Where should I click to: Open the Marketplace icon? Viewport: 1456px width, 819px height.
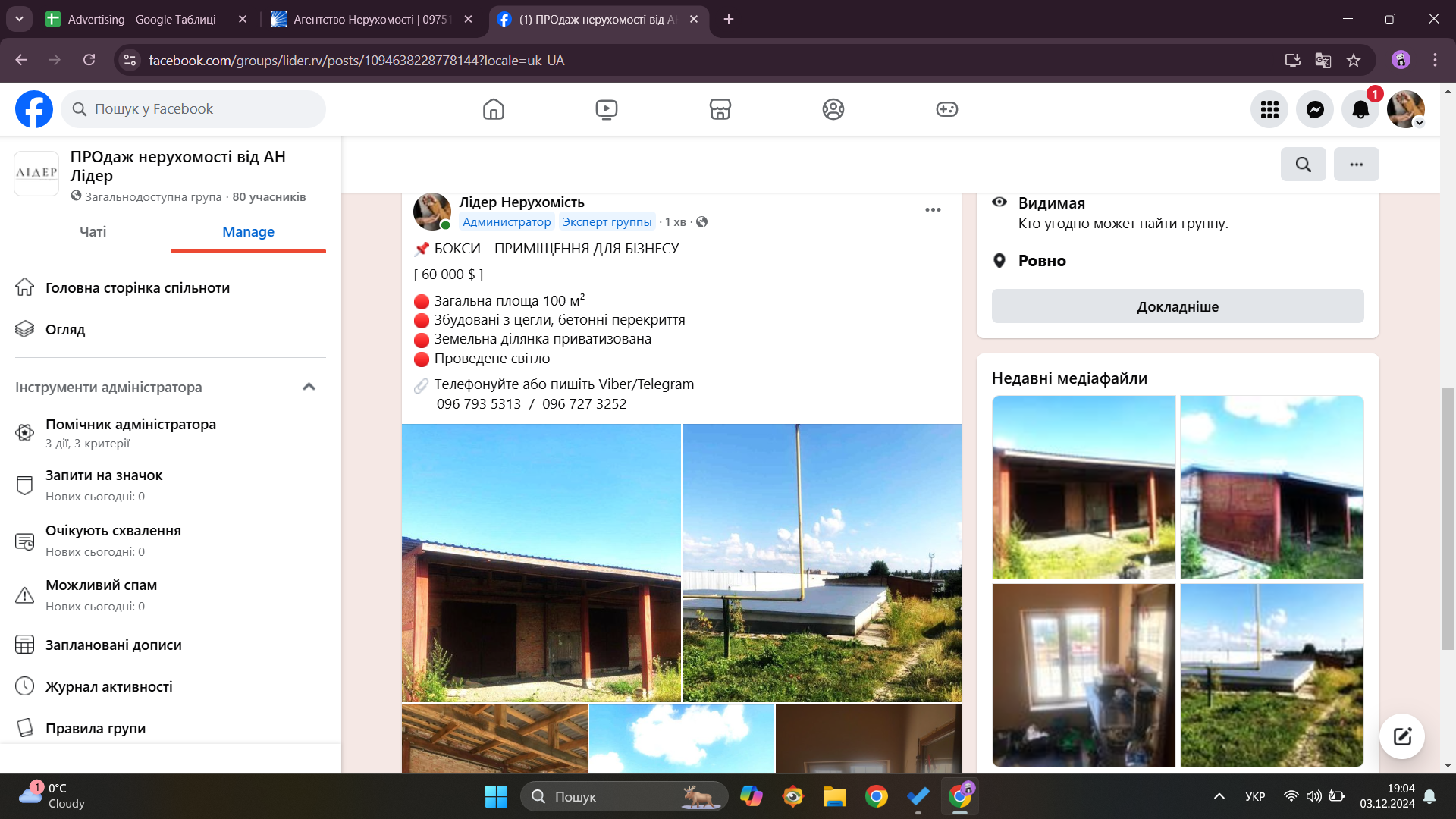[x=720, y=109]
